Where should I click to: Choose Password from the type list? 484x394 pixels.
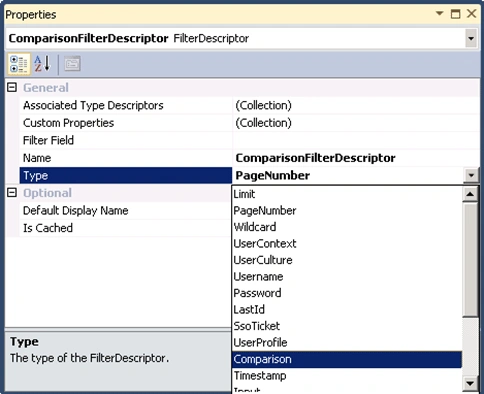pyautogui.click(x=347, y=293)
